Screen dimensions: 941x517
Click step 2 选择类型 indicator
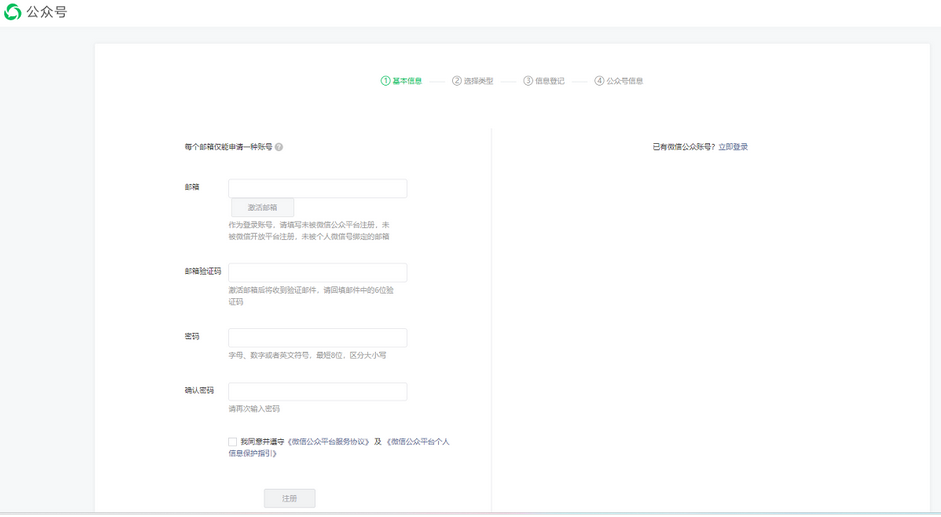(472, 81)
